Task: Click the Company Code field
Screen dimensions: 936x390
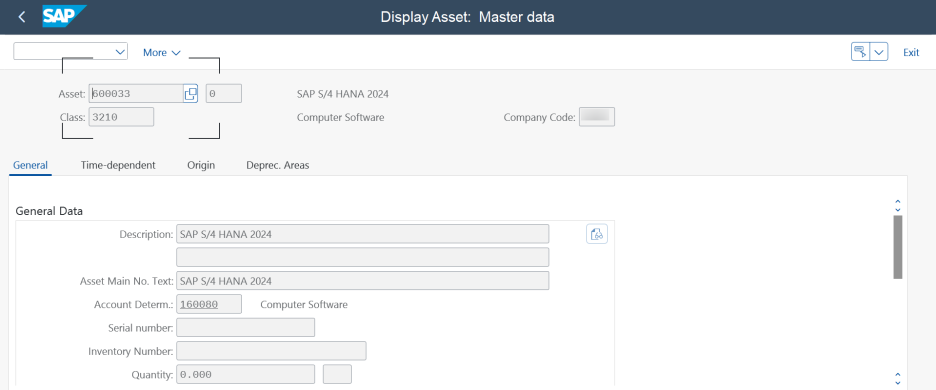Action: click(x=597, y=117)
